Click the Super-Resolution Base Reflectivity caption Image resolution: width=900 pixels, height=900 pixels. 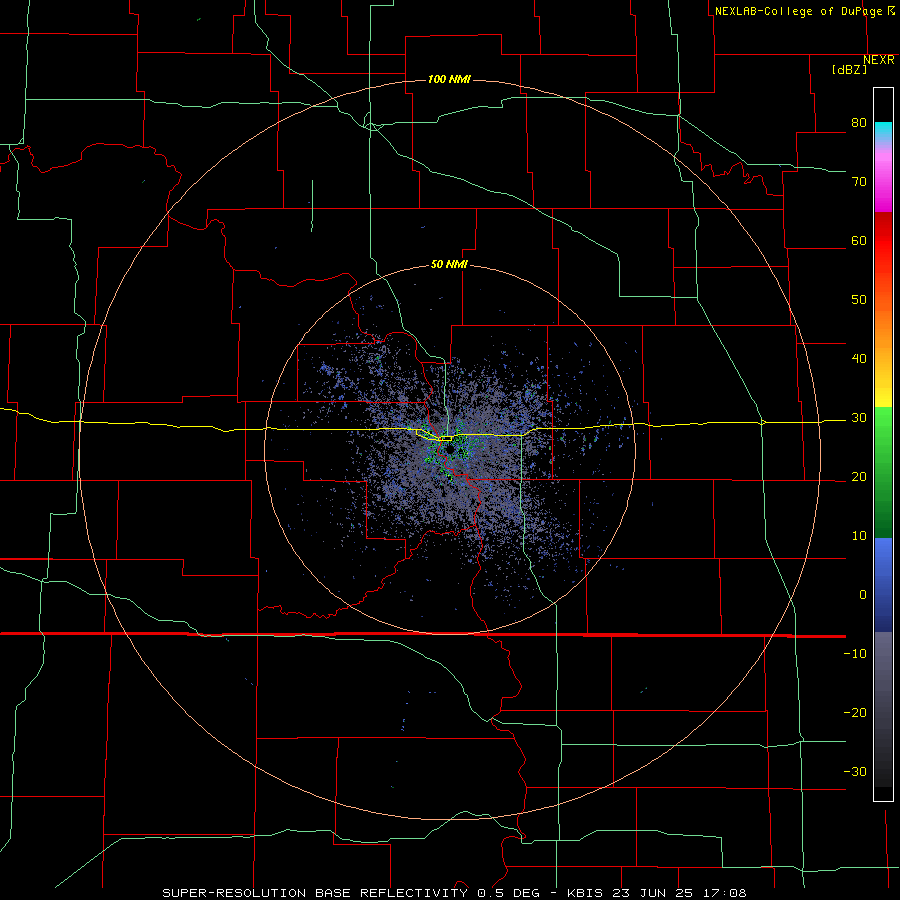(453, 893)
